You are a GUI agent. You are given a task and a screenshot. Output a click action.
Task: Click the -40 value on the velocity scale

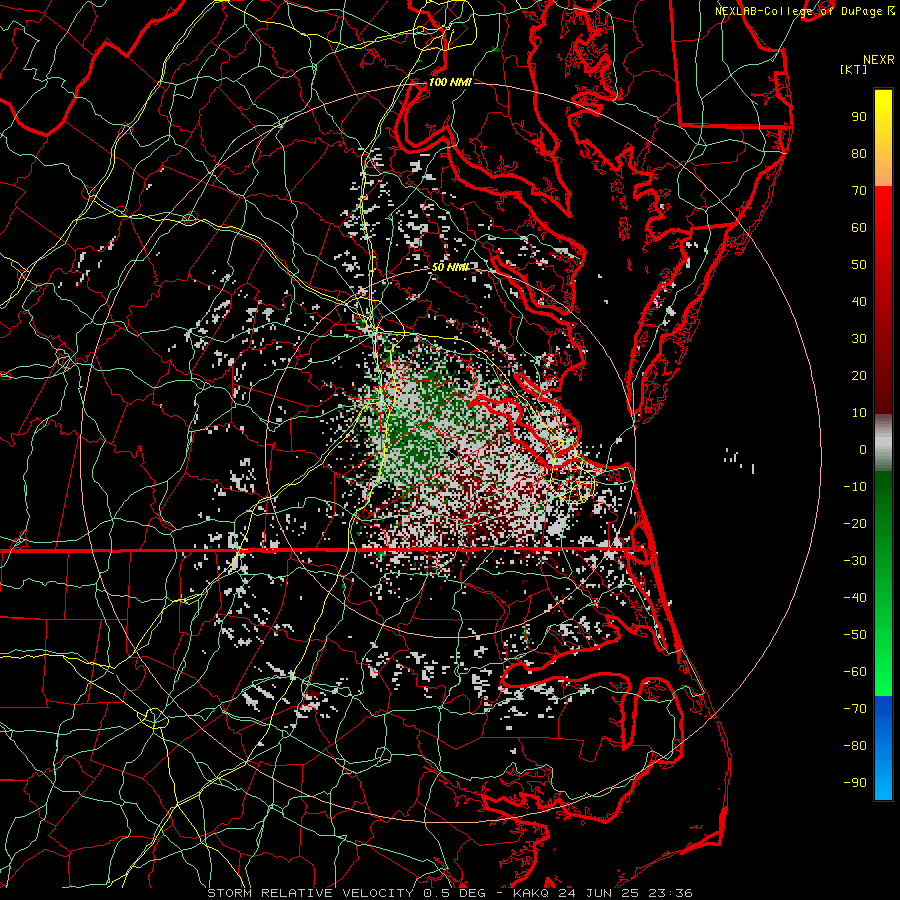(855, 598)
